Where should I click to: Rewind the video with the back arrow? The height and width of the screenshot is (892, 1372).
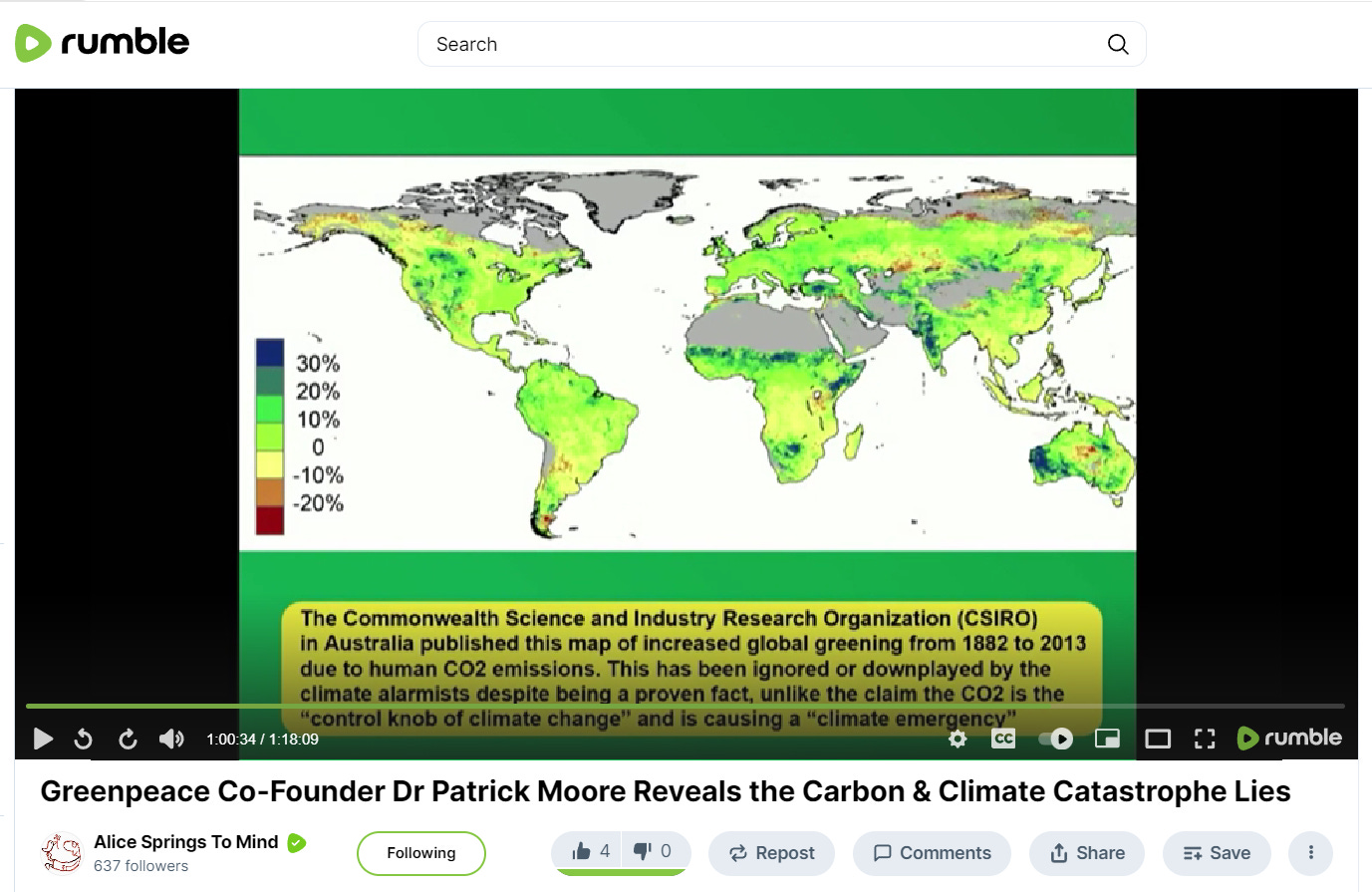point(84,739)
